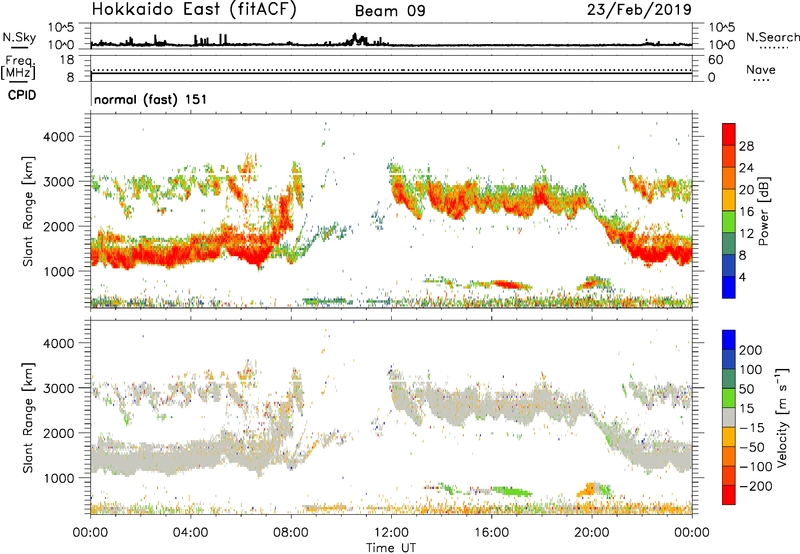The image size is (800, 554).
Task: Click the "1000" tick of the velocity panel
Action: click(x=59, y=478)
